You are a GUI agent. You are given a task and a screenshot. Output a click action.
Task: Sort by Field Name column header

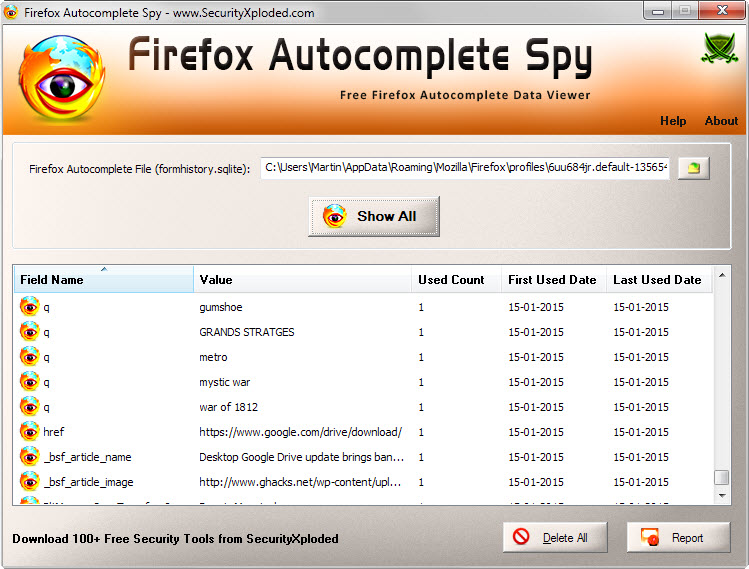point(104,279)
